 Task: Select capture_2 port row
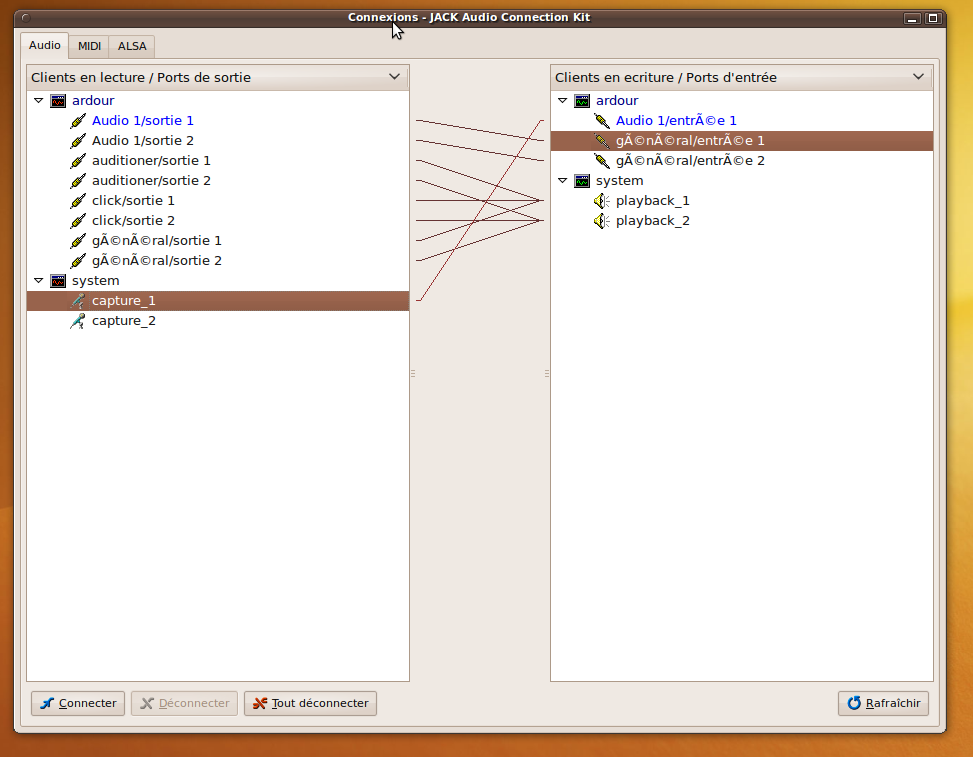coord(218,321)
